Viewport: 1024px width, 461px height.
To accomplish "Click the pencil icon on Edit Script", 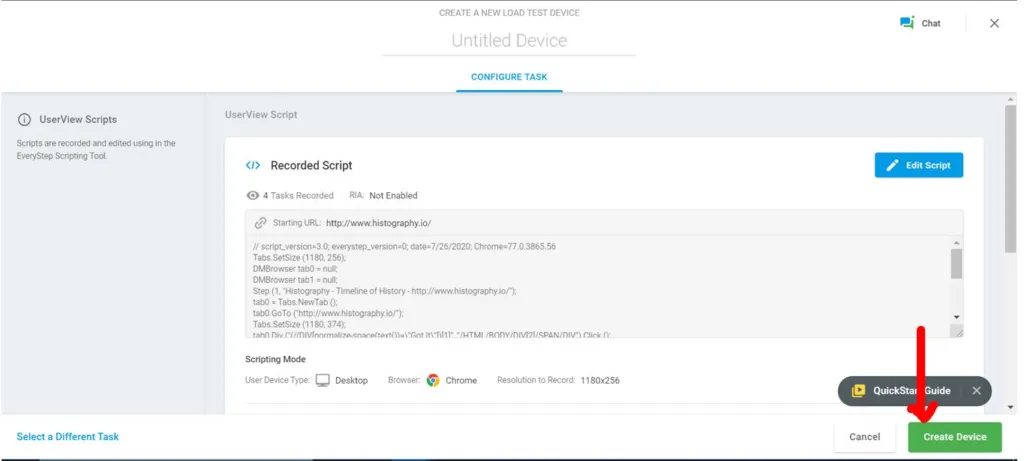I will (892, 165).
